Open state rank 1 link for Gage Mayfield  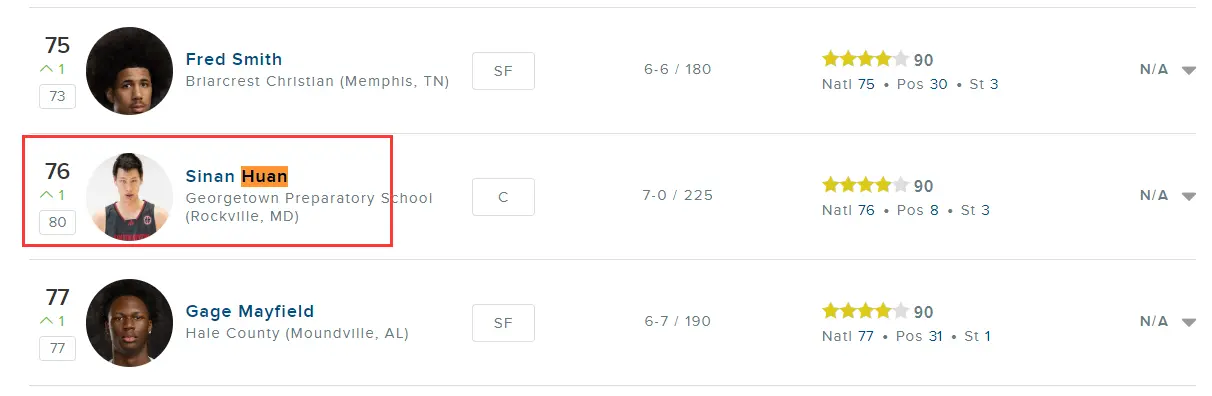[987, 336]
